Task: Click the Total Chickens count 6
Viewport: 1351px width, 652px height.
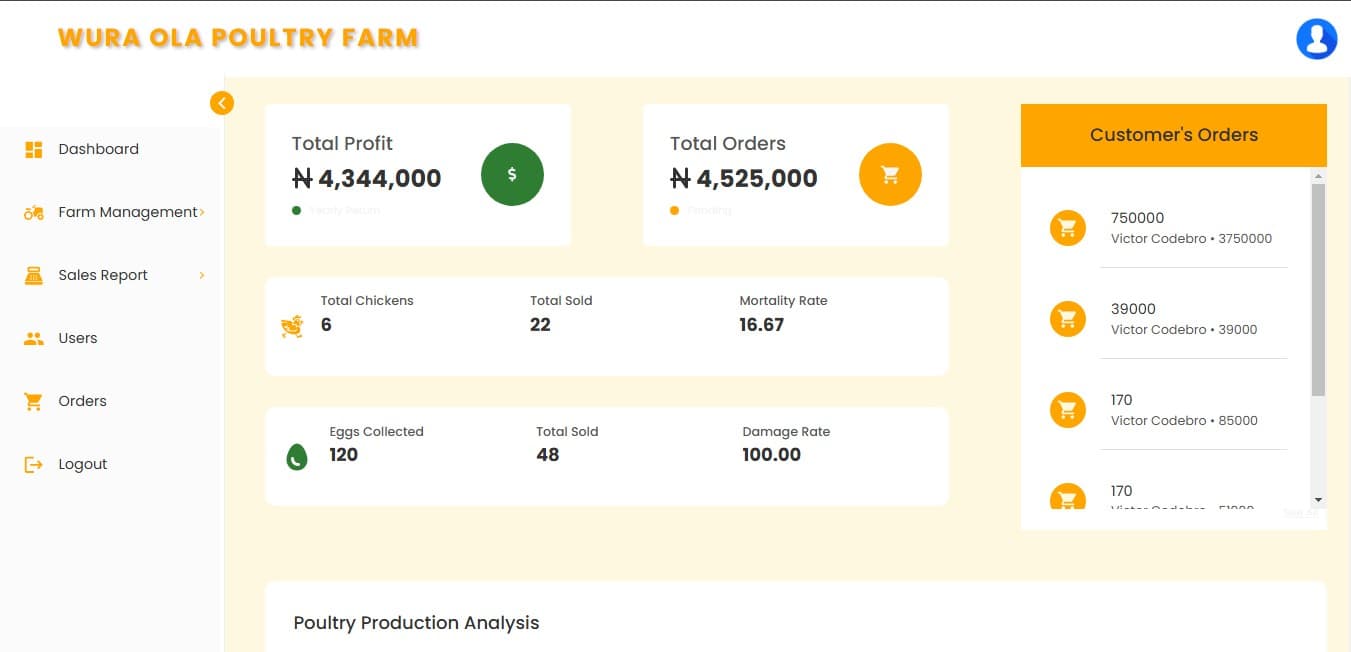Action: click(x=326, y=325)
